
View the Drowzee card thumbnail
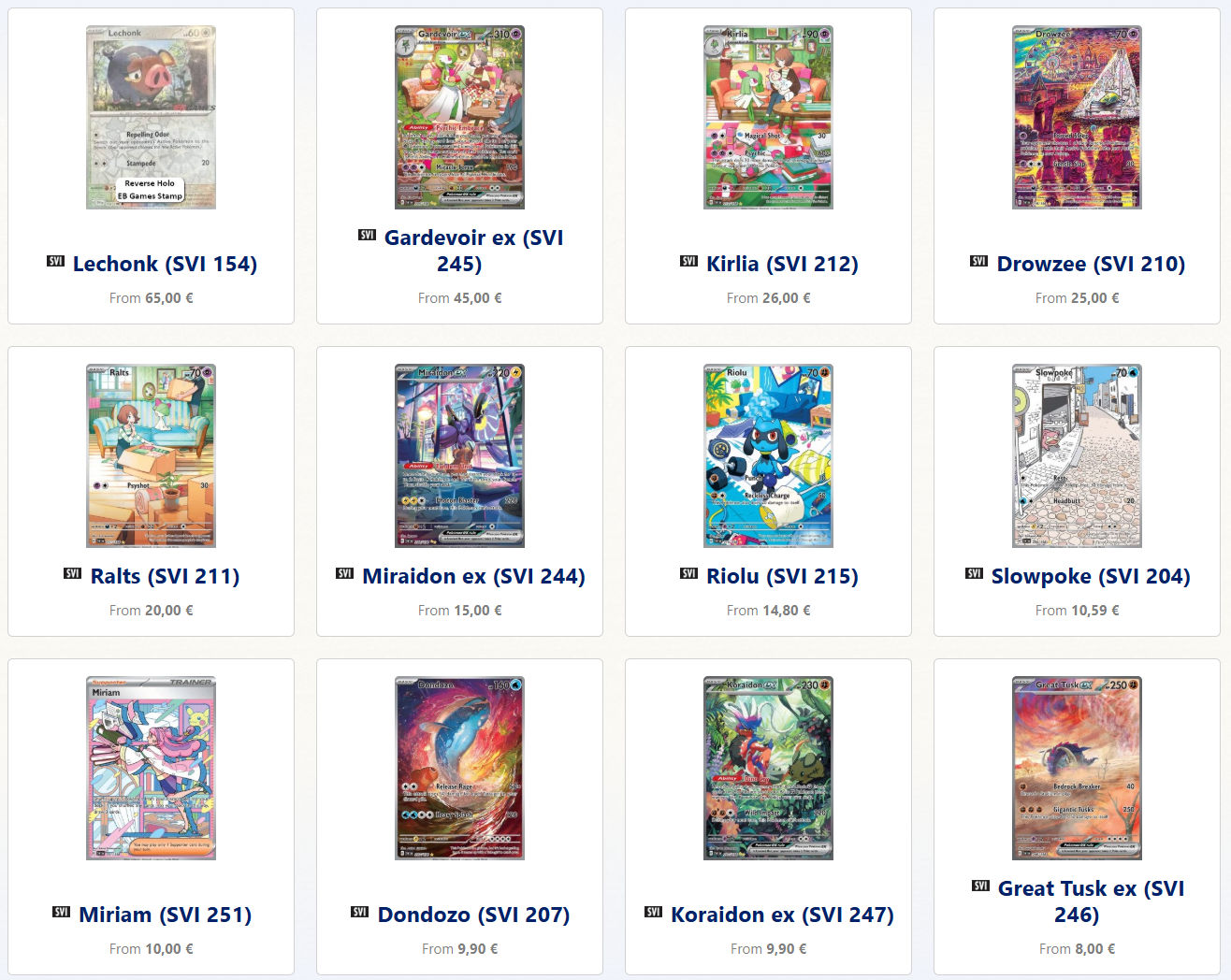click(x=1077, y=117)
